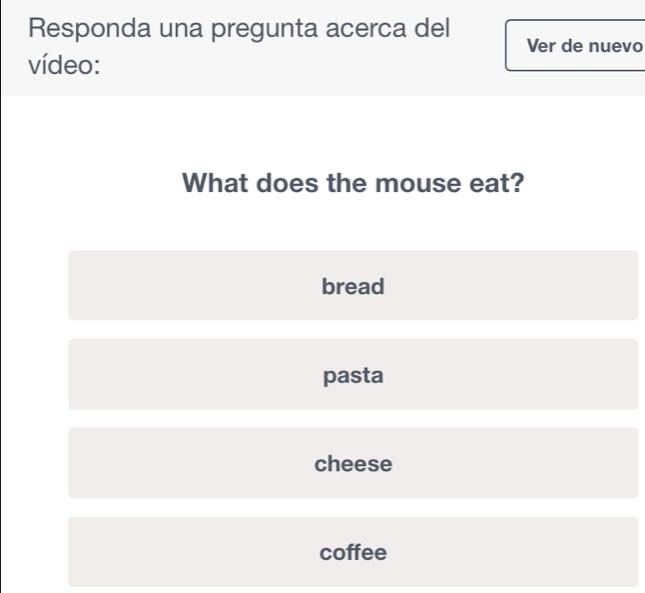645x593 pixels.
Task: Select 'coffee' as the answer
Action: [x=353, y=552]
